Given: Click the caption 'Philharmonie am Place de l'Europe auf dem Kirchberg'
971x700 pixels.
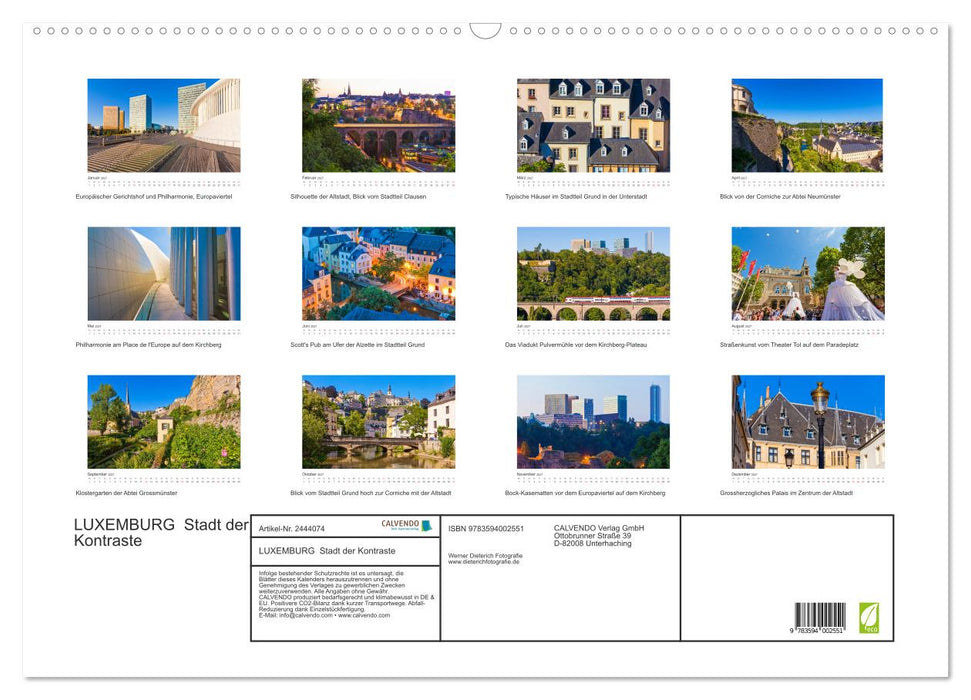Looking at the screenshot, I should click(148, 344).
